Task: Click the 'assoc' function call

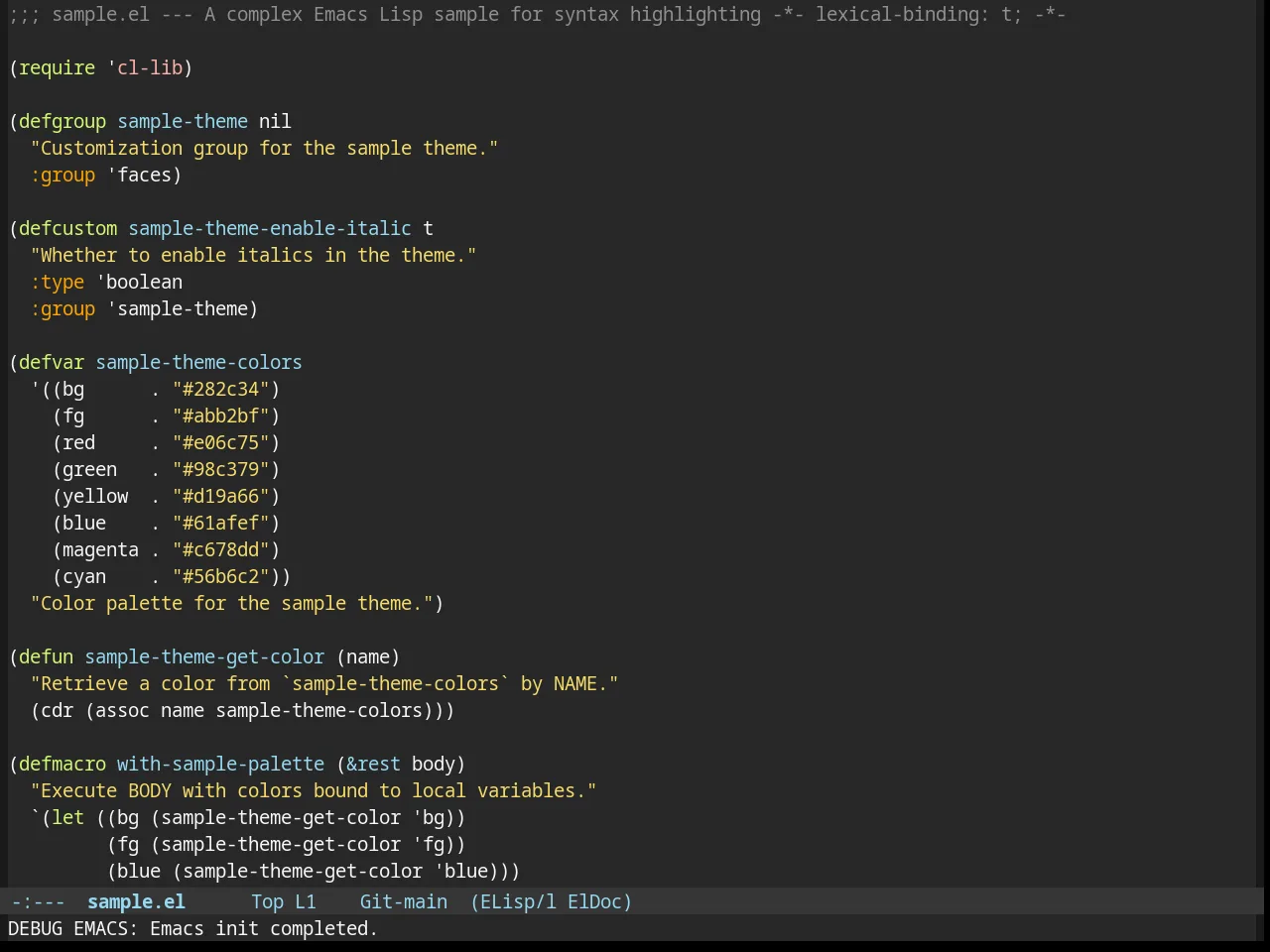Action: pos(122,710)
